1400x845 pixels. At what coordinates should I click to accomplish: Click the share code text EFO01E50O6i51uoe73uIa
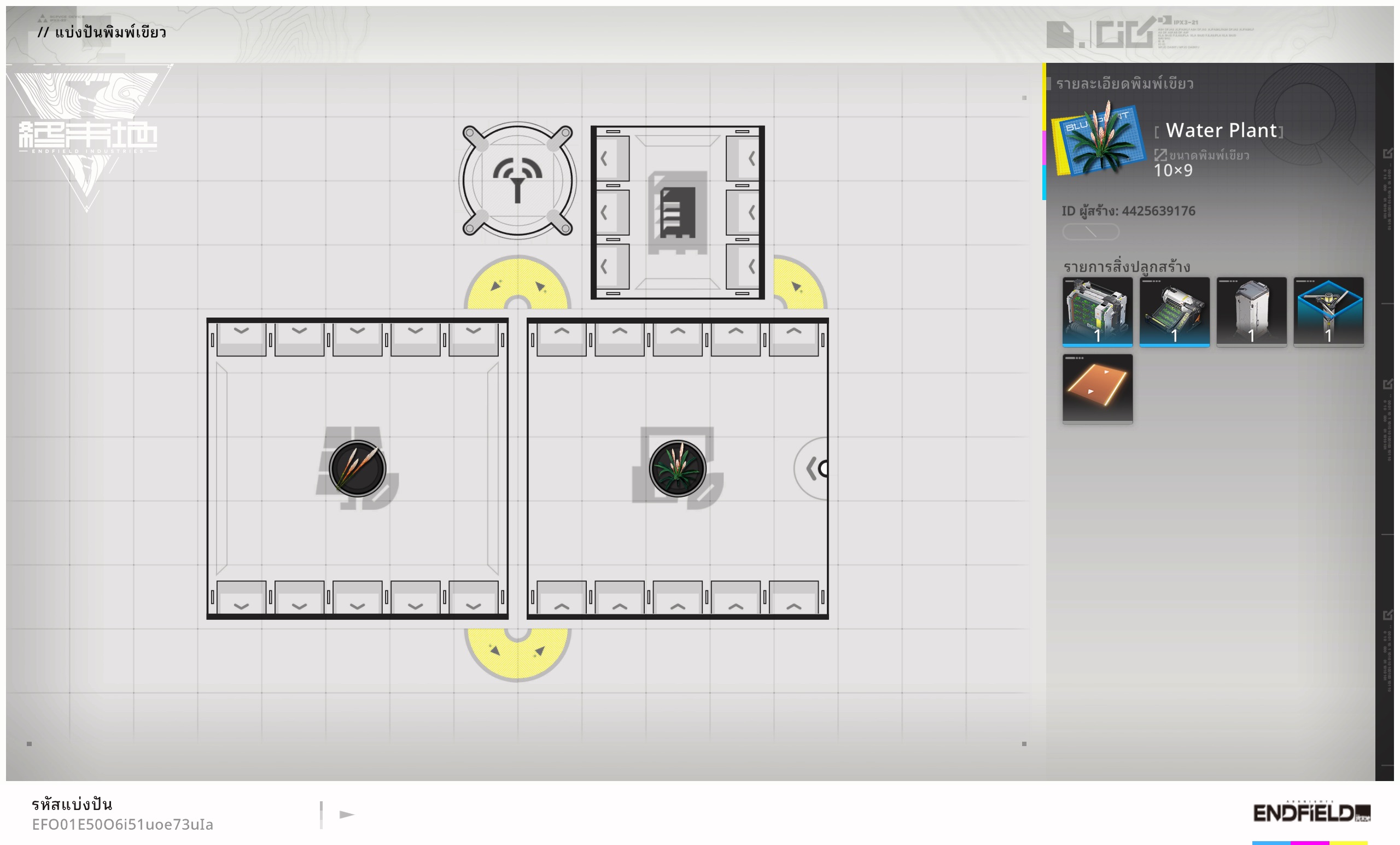(x=122, y=824)
